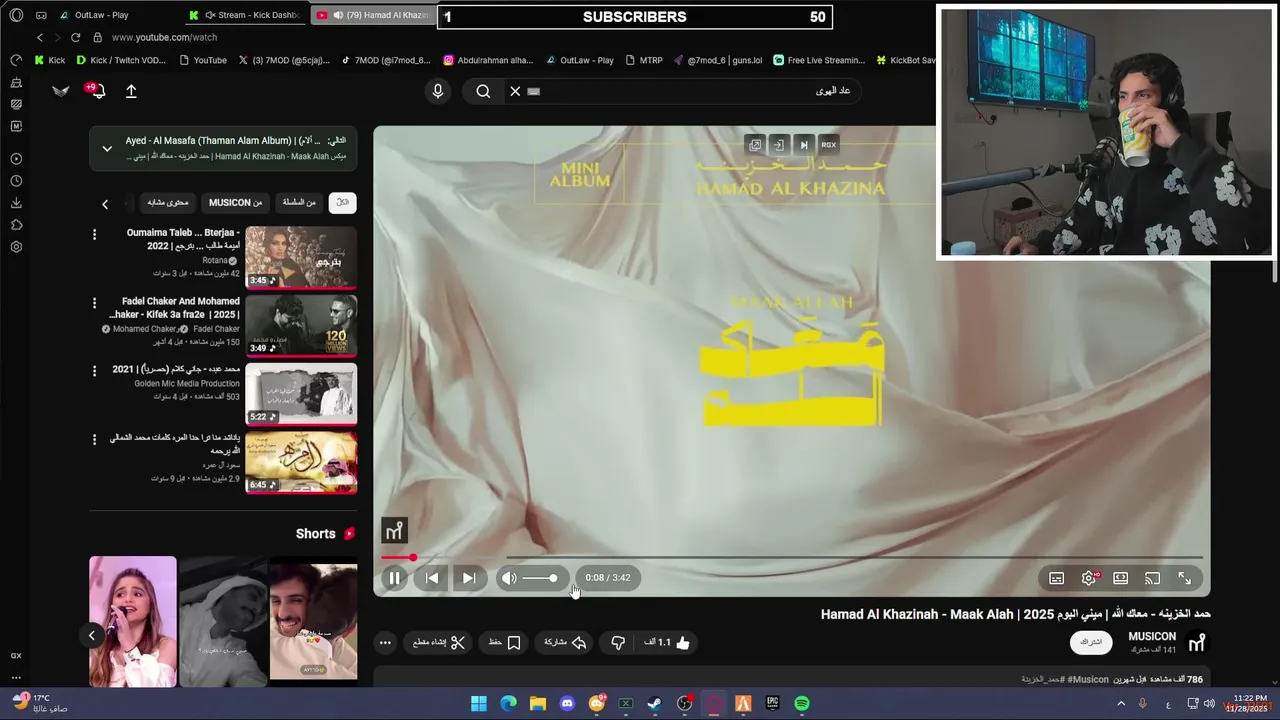Image resolution: width=1280 pixels, height=720 pixels.
Task: Open options for the Oumaima Taleb video
Action: 94,234
